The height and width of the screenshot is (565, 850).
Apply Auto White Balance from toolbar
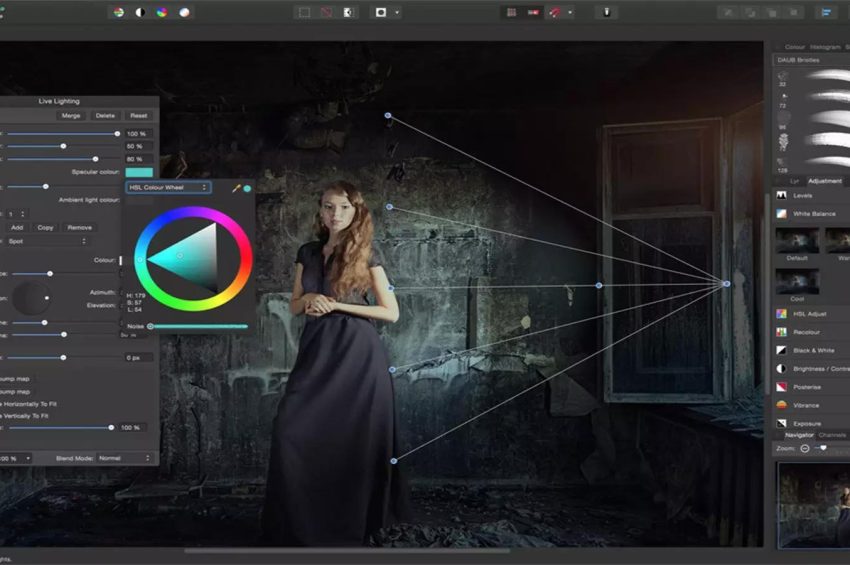pos(184,12)
